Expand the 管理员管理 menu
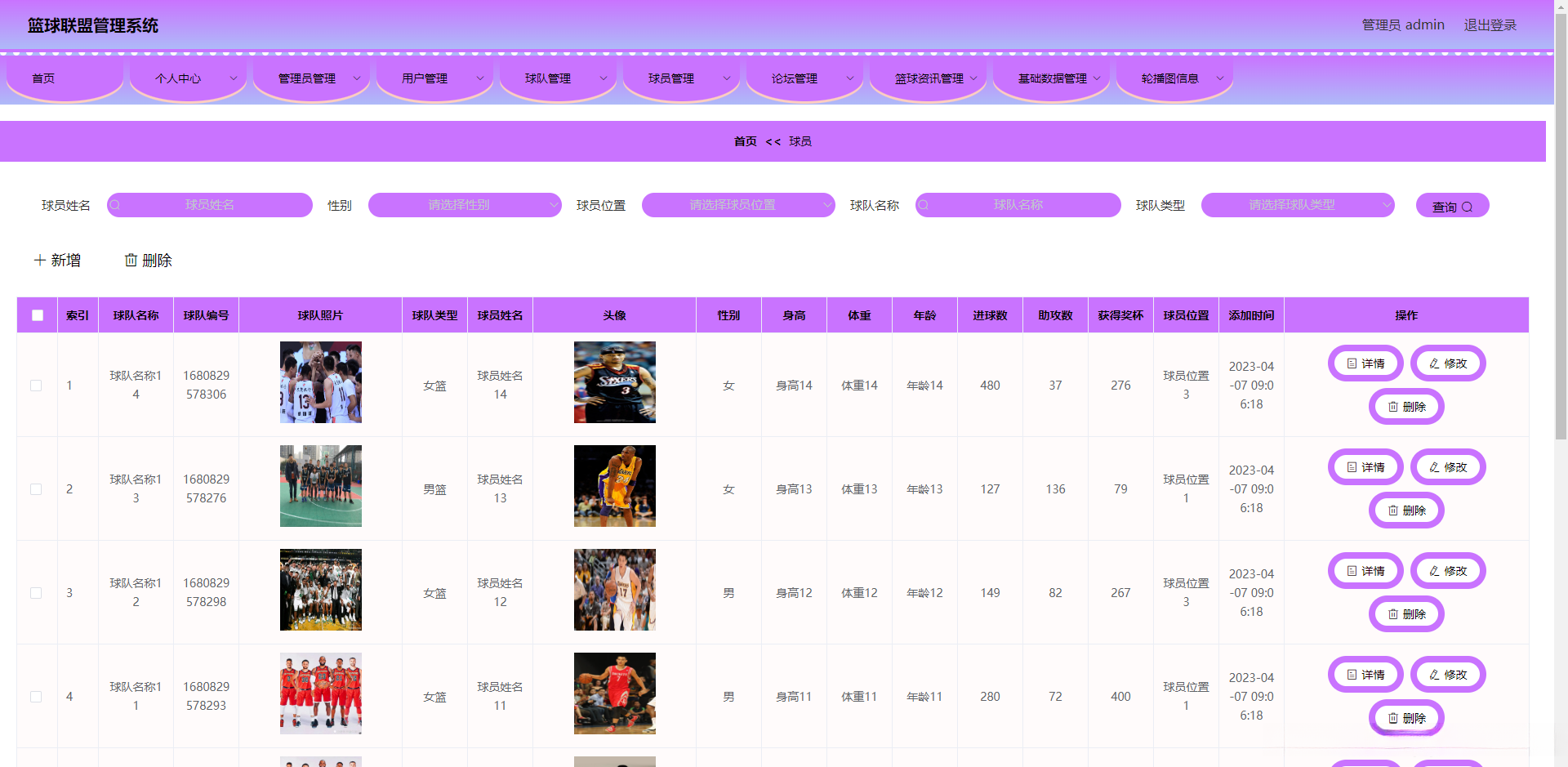Screen dimensions: 1568x767 pos(311,78)
